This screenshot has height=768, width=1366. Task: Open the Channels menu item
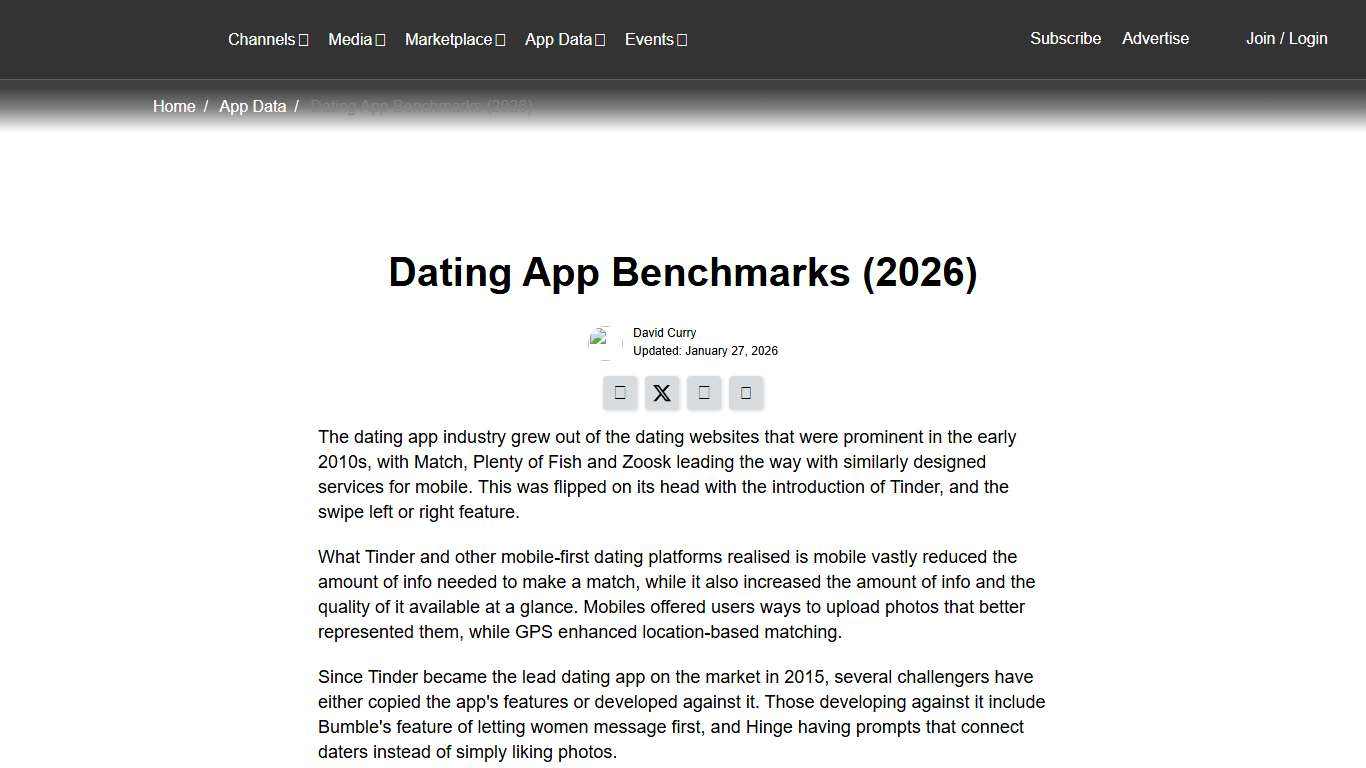point(262,39)
